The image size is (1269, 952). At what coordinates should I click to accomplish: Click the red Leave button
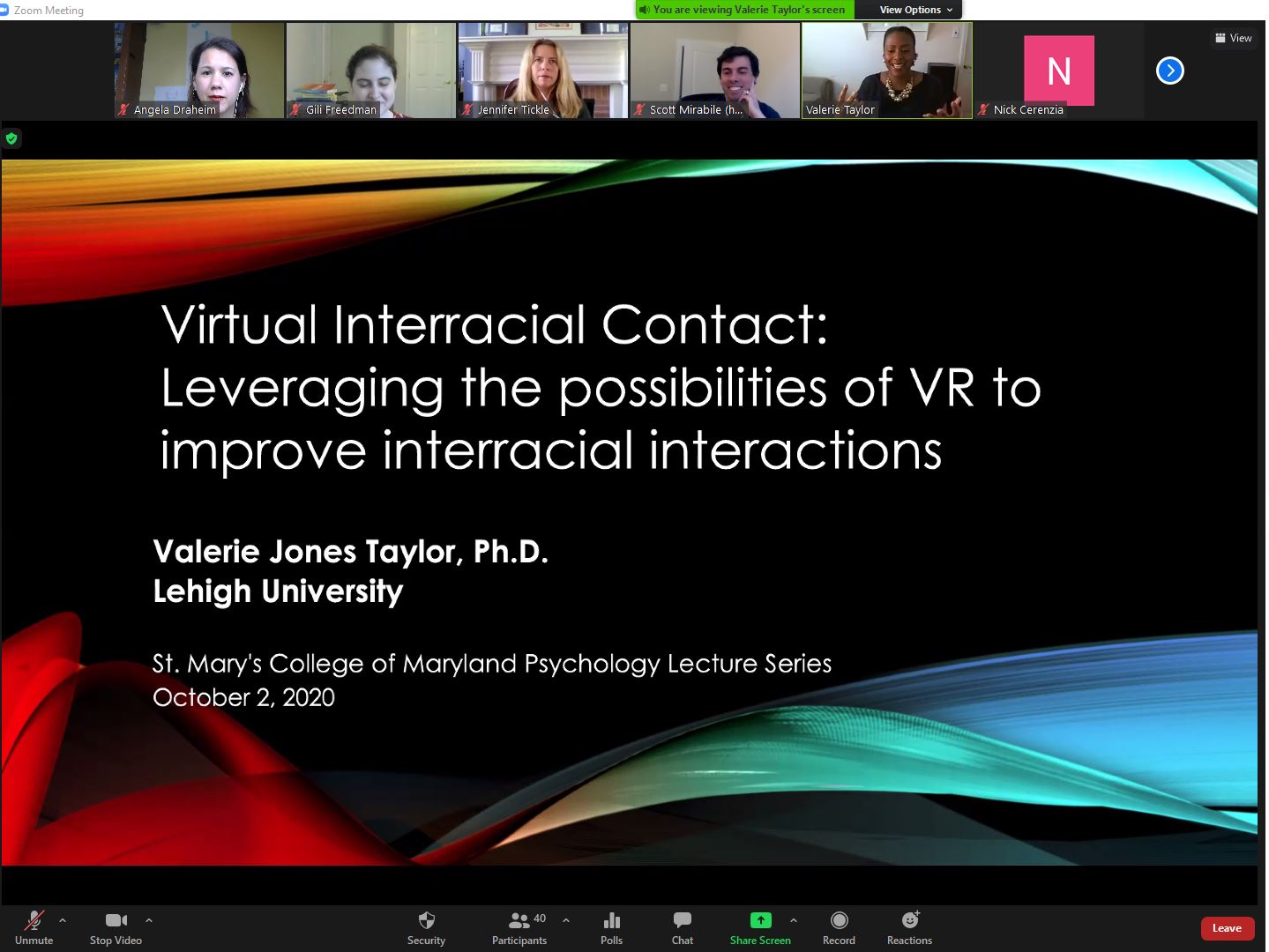[1227, 928]
